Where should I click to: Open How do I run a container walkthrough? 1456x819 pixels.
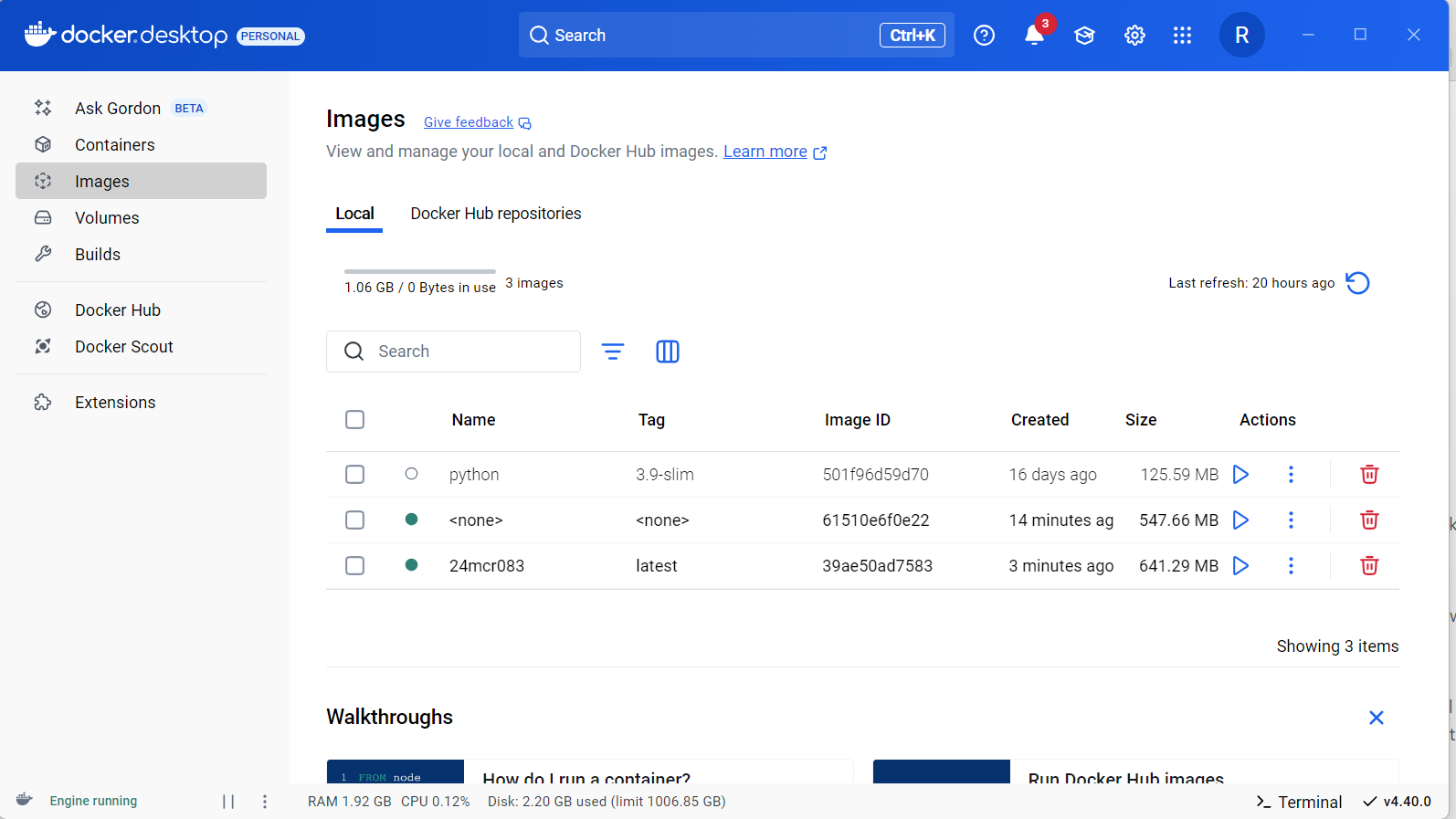click(x=589, y=772)
